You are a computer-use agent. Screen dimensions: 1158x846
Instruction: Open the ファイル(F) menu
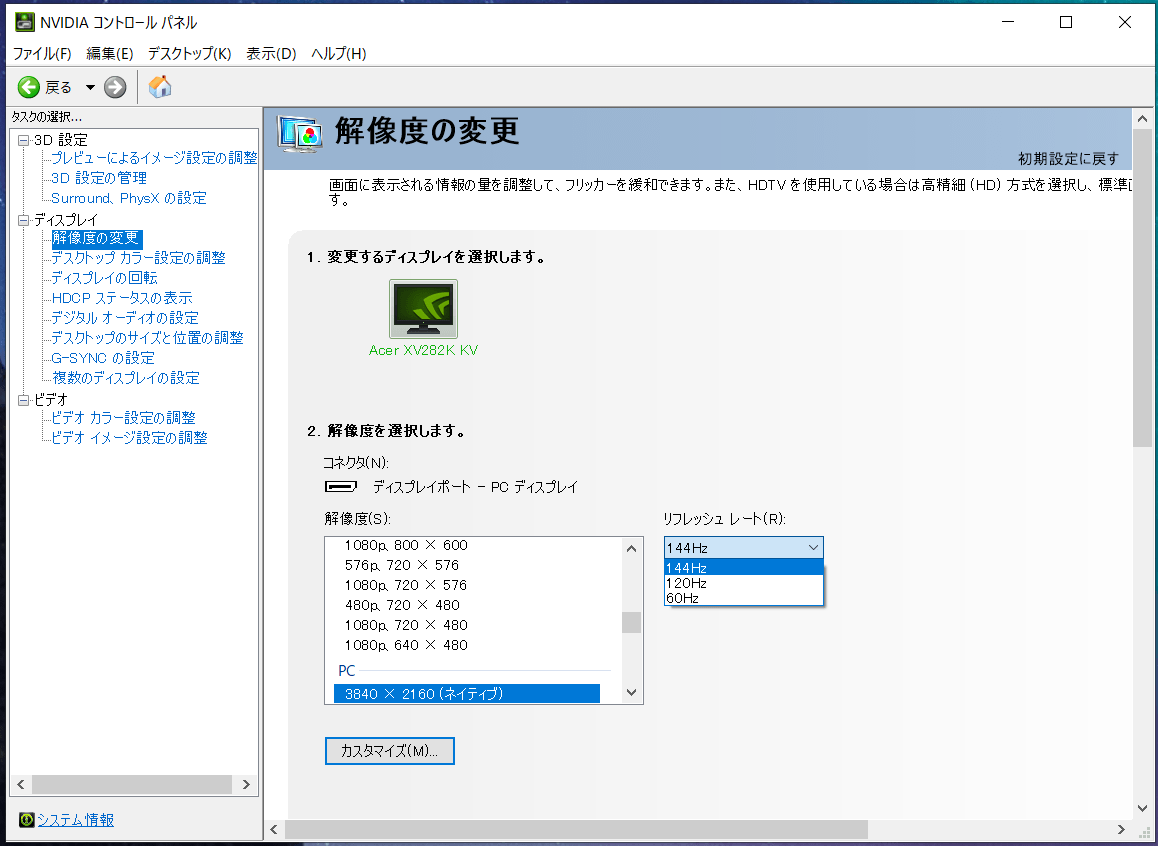[x=42, y=54]
